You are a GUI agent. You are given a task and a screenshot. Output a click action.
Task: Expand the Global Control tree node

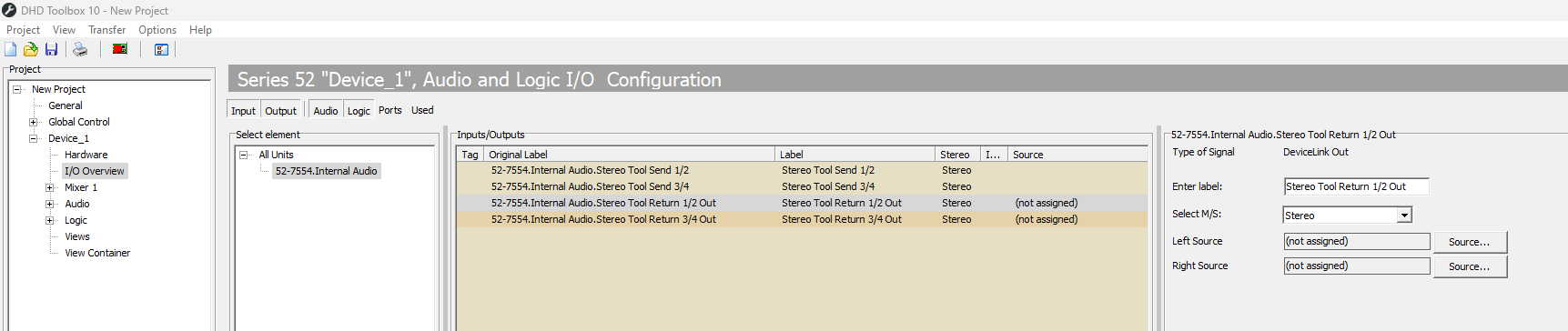(33, 122)
